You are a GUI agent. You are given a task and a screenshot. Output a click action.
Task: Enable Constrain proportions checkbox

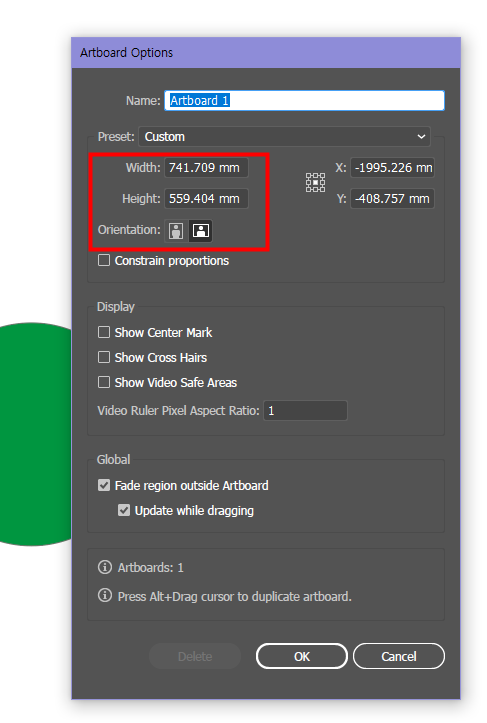pyautogui.click(x=104, y=260)
